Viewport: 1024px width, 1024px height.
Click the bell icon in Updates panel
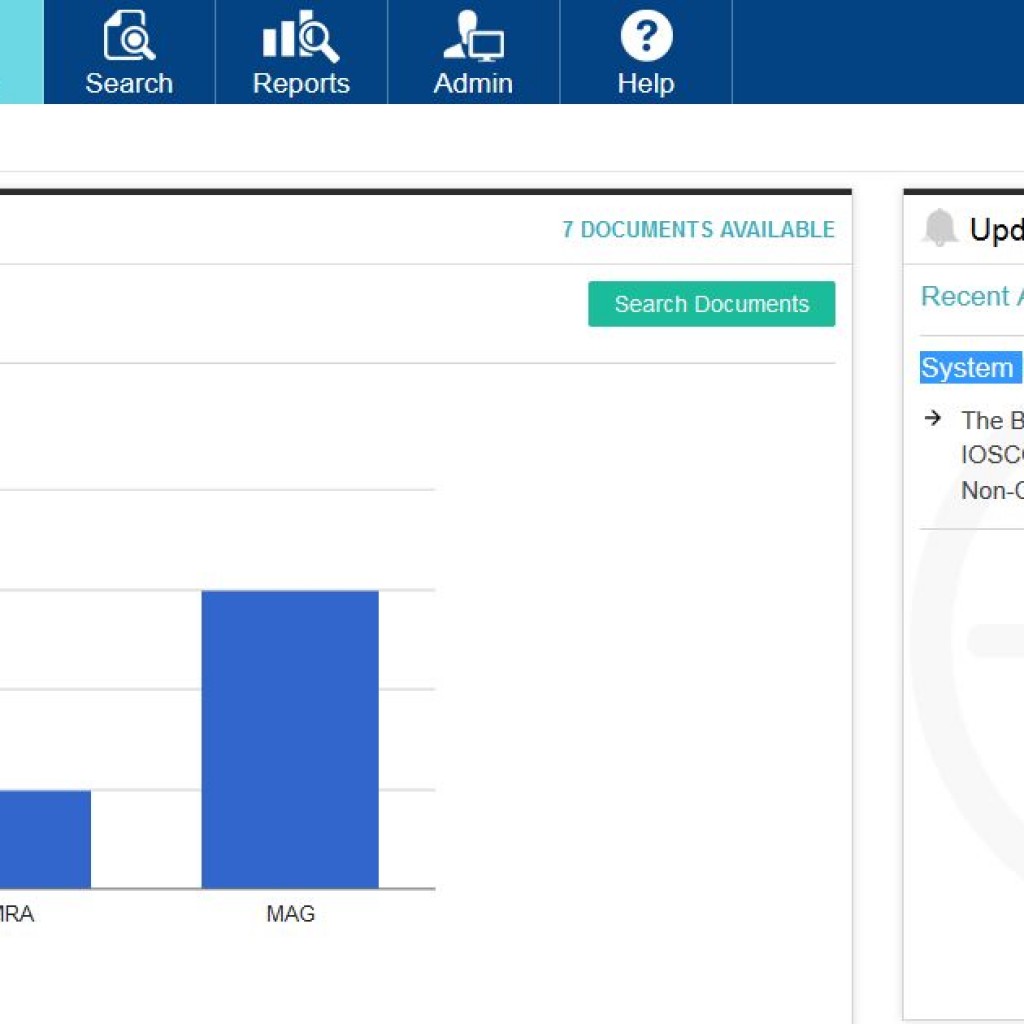click(939, 229)
